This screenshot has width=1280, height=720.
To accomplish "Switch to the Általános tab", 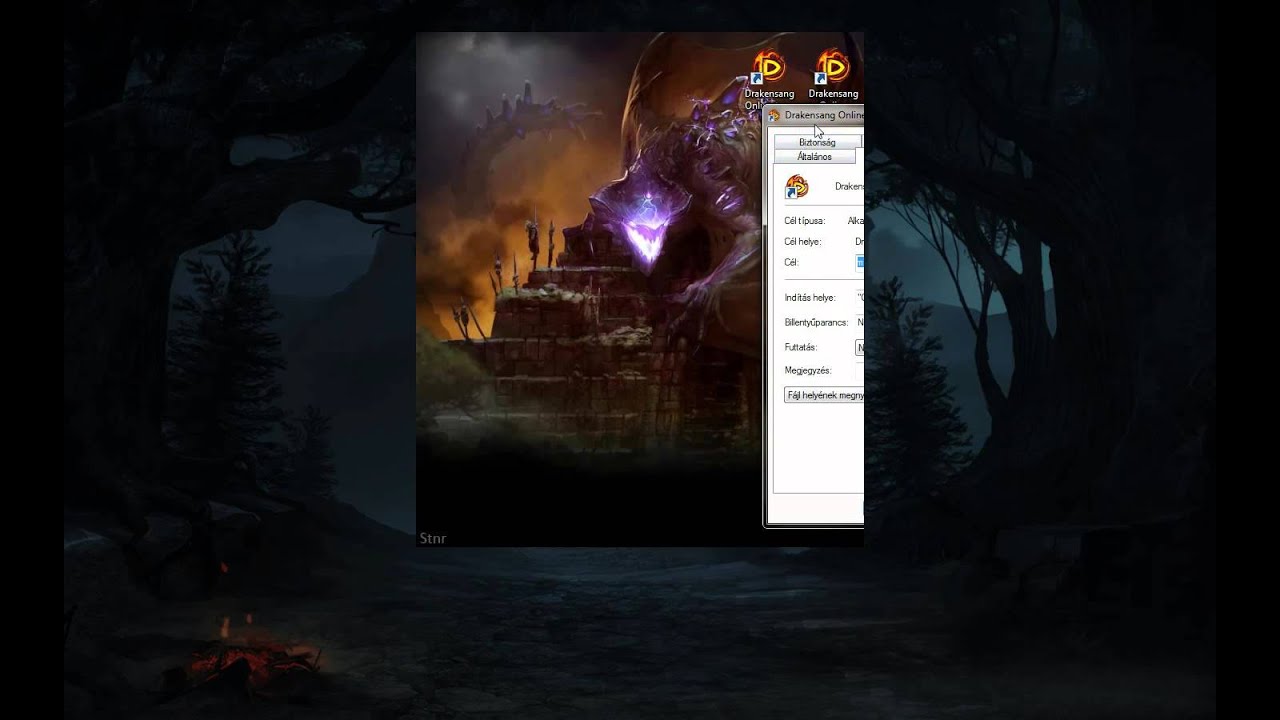I will [814, 157].
